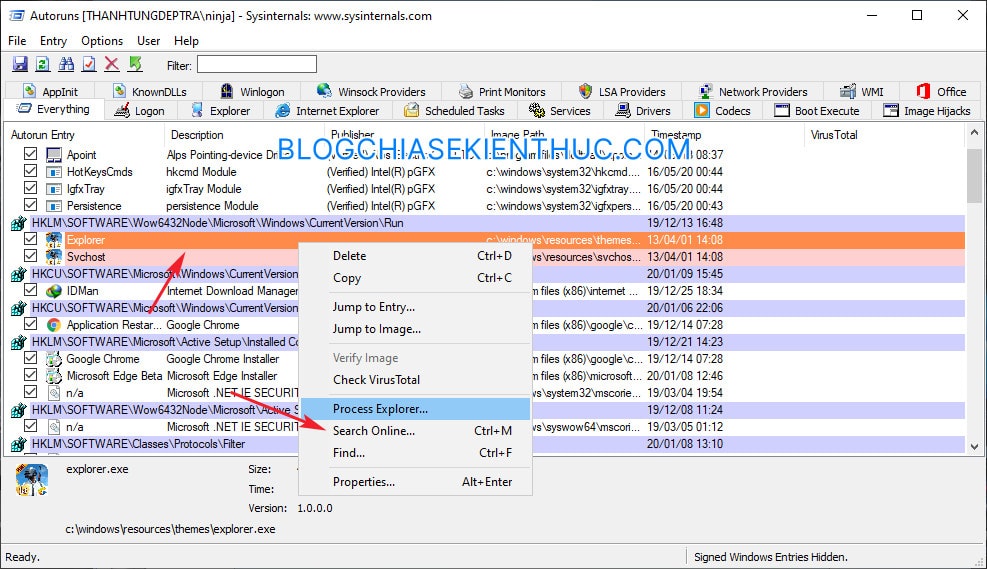Image resolution: width=987 pixels, height=569 pixels.
Task: Click the Autoruns title bar icon
Action: [16, 16]
